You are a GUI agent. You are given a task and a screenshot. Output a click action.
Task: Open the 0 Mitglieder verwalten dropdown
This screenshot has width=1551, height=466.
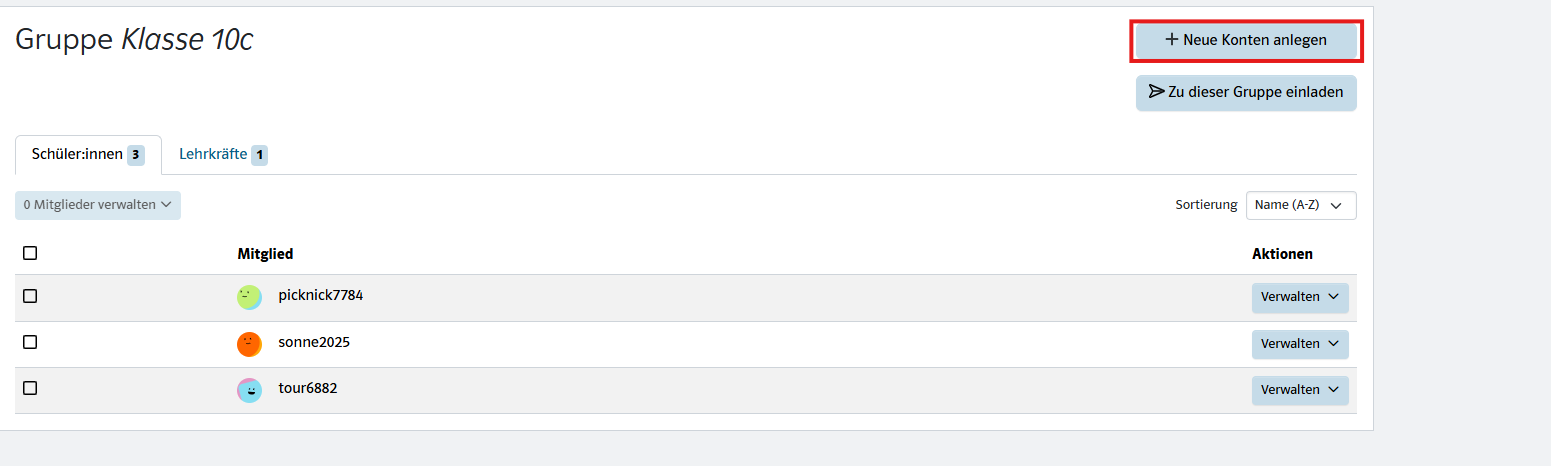click(98, 205)
